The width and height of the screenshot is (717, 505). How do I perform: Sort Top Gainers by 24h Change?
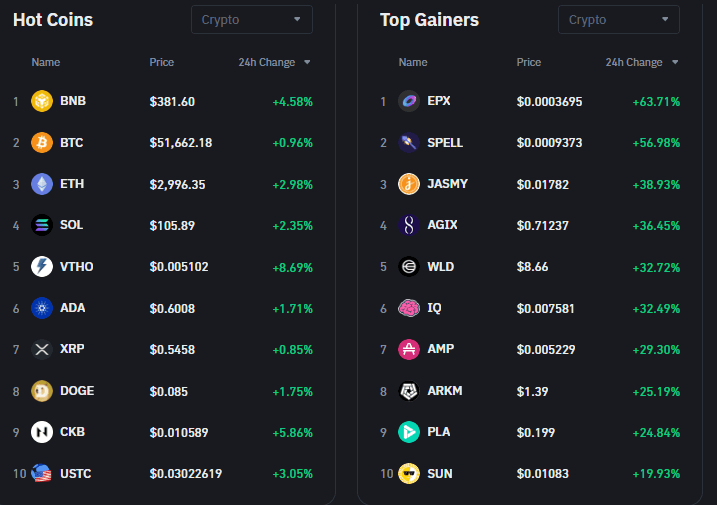click(x=641, y=62)
